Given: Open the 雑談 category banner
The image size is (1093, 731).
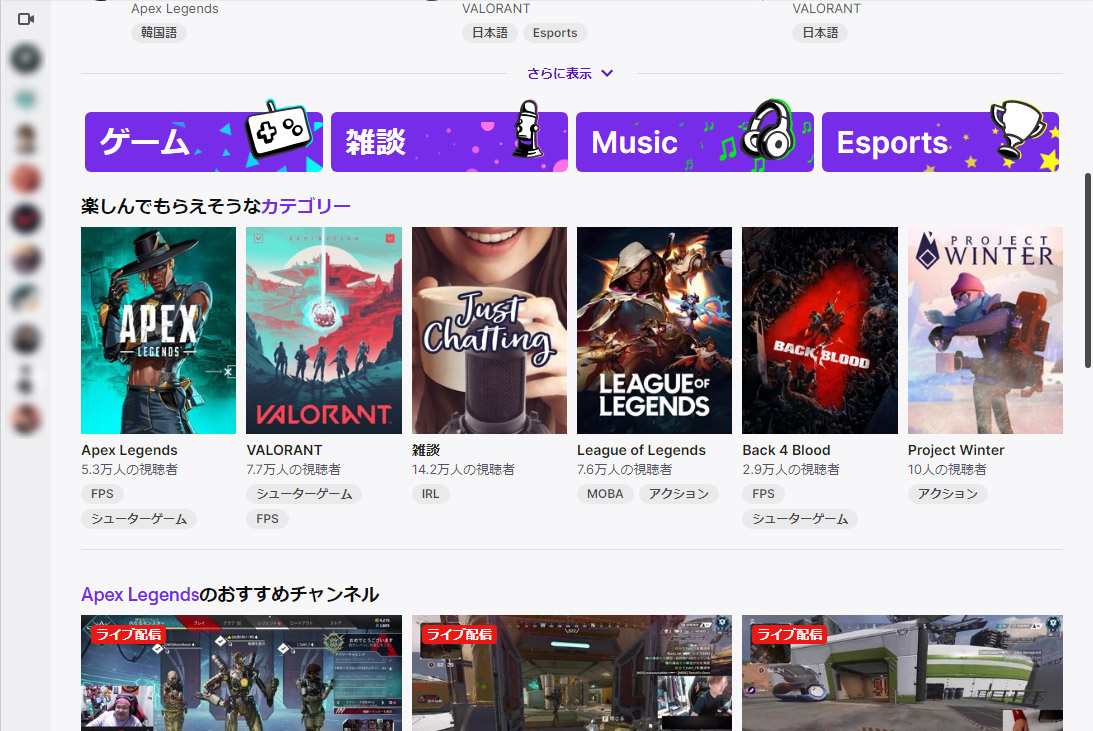Looking at the screenshot, I should 449,141.
